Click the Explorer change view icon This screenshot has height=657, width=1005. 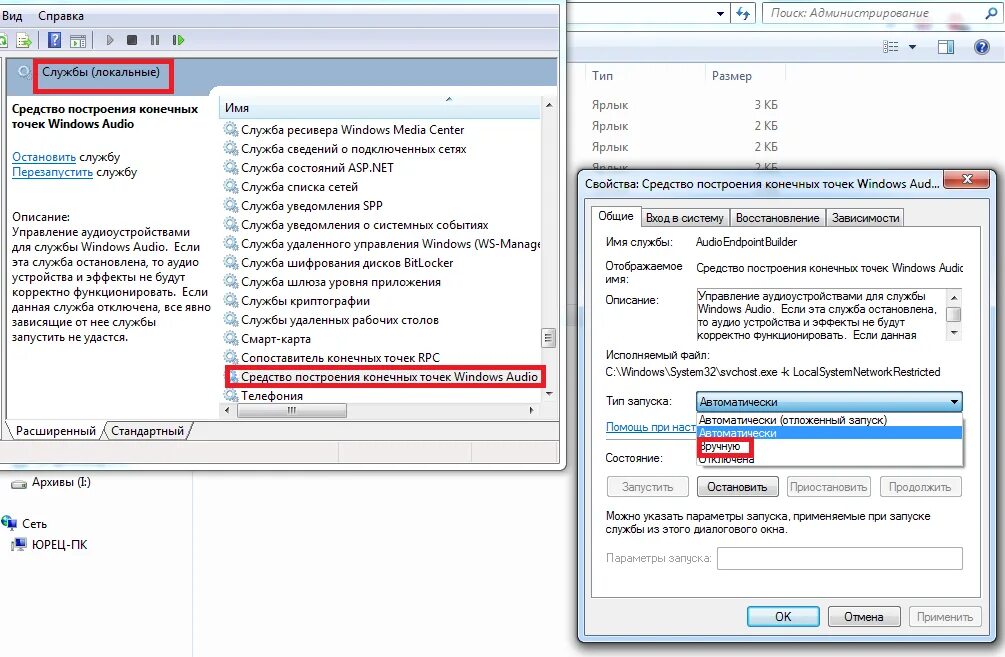click(x=891, y=47)
